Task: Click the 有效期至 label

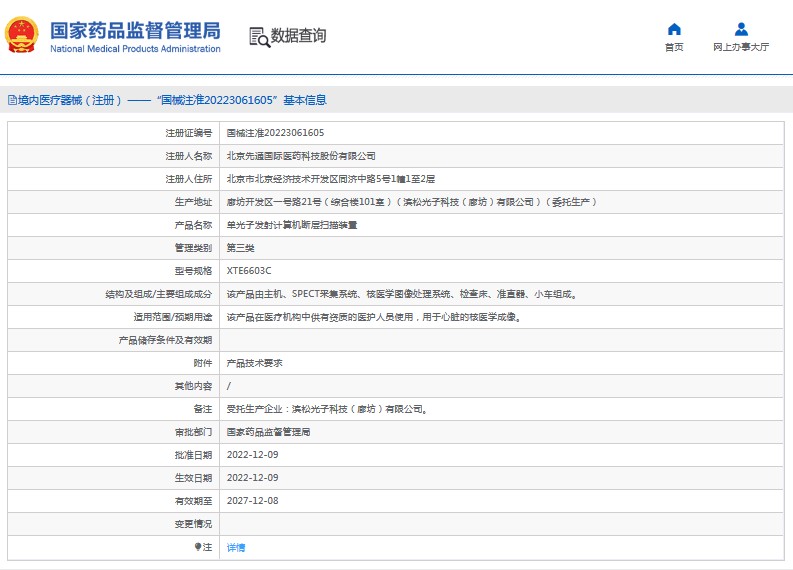Action: pos(193,501)
